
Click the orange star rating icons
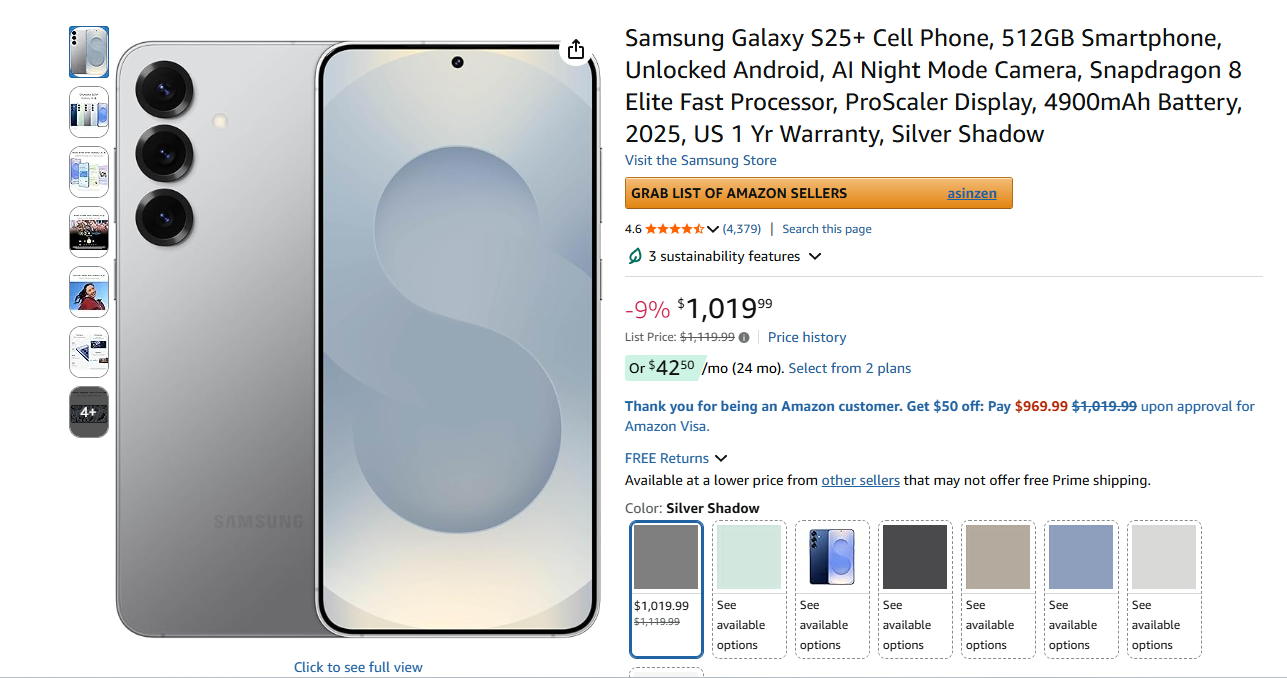pyautogui.click(x=674, y=229)
